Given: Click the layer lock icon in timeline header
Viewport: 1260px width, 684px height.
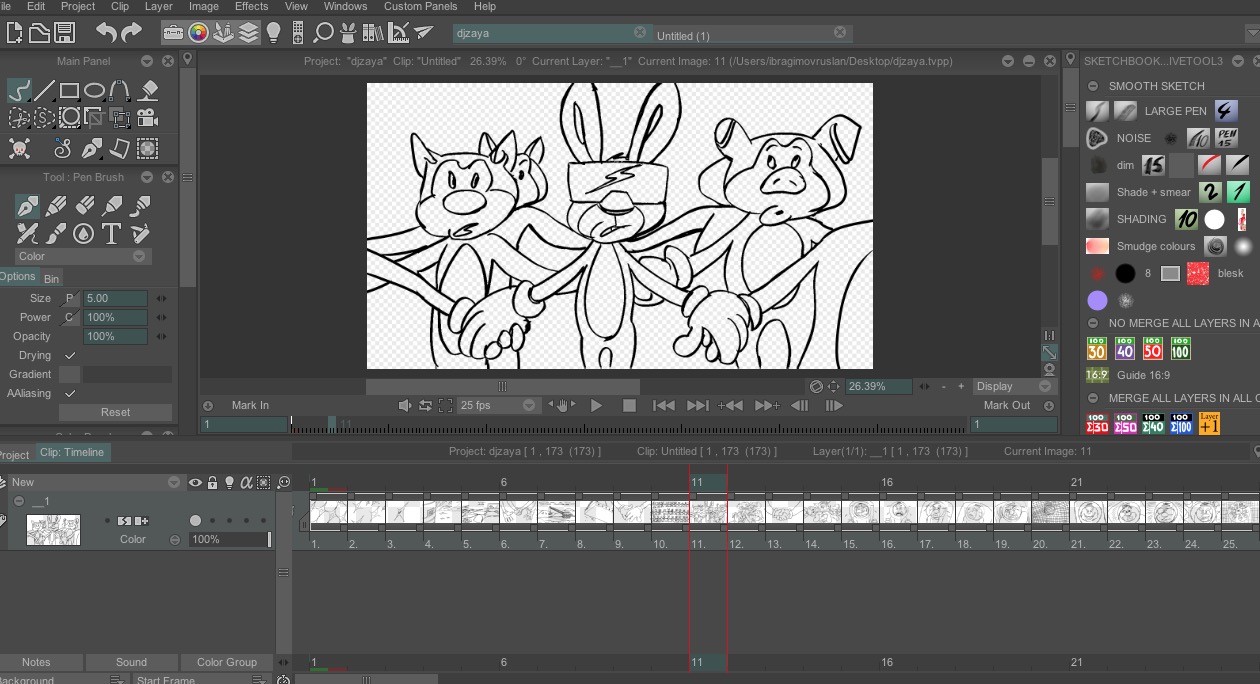Looking at the screenshot, I should [x=212, y=482].
